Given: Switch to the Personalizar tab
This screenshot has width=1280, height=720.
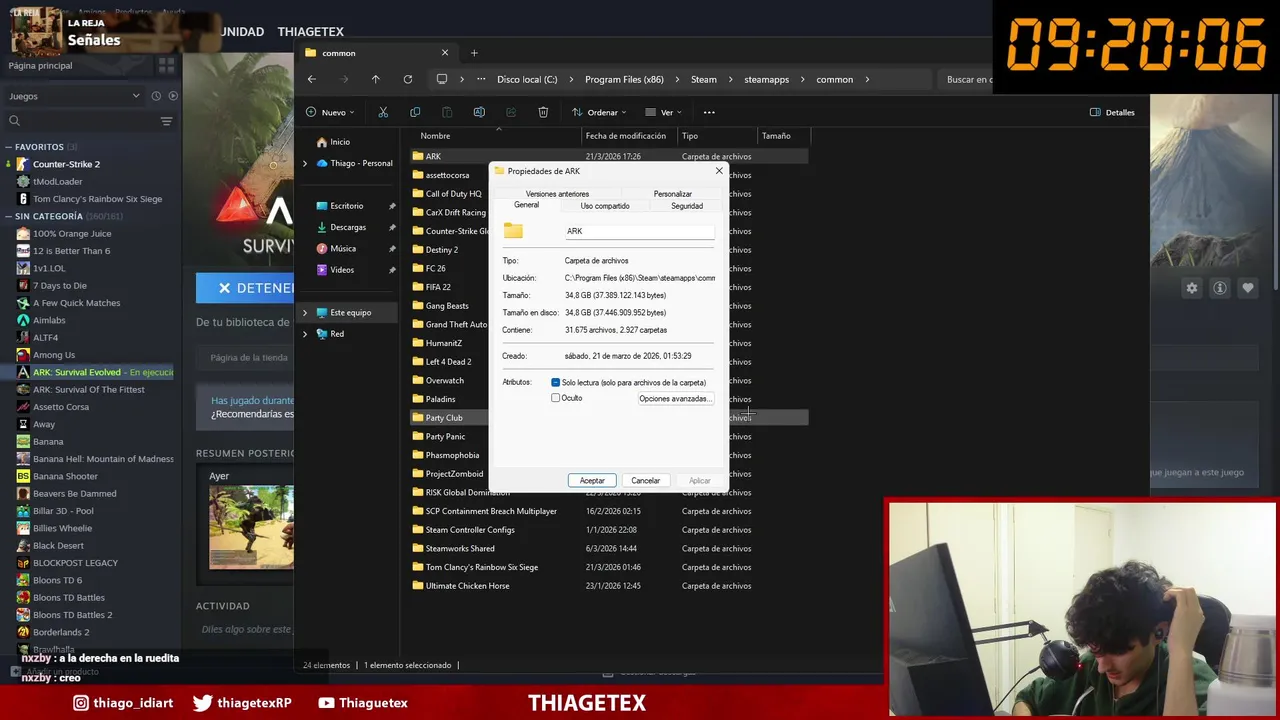Looking at the screenshot, I should click(x=672, y=193).
